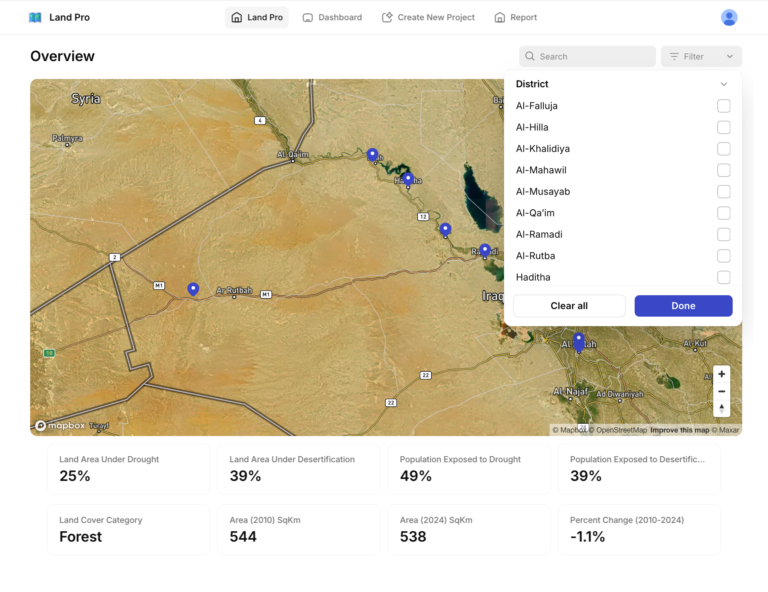
Task: Open the OpenStreetMap attribution link
Action: pyautogui.click(x=618, y=430)
